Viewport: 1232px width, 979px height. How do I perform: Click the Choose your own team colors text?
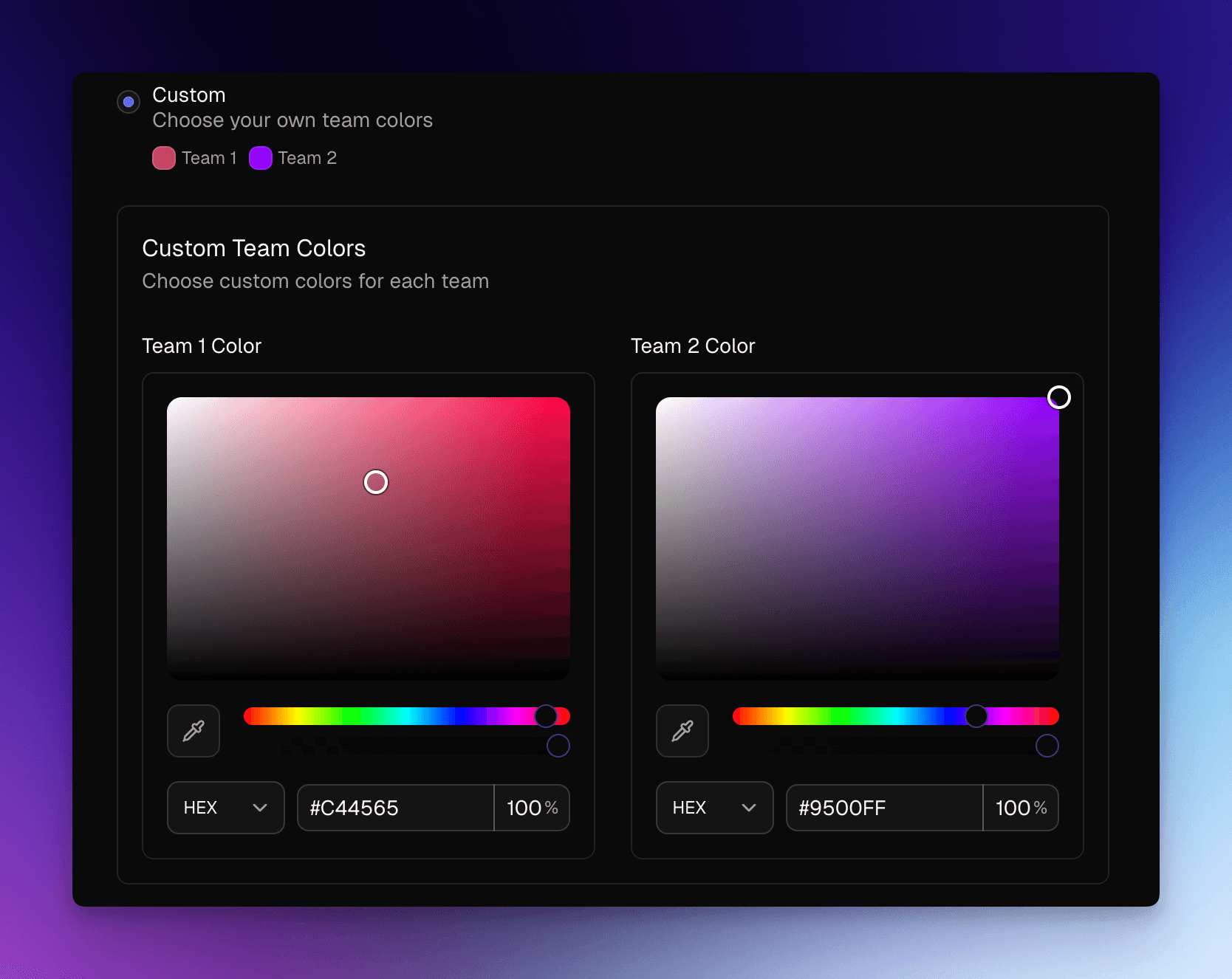(292, 120)
